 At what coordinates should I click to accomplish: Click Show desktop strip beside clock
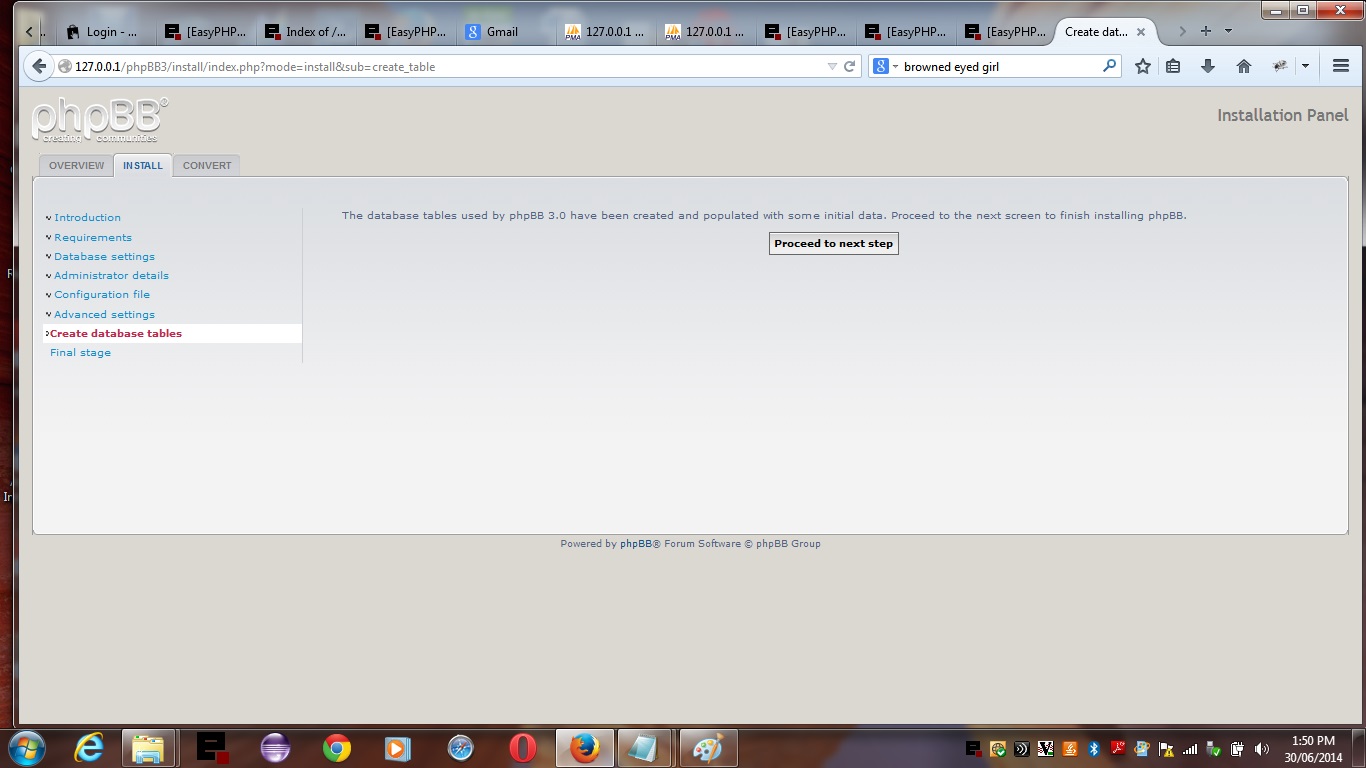click(x=1359, y=748)
